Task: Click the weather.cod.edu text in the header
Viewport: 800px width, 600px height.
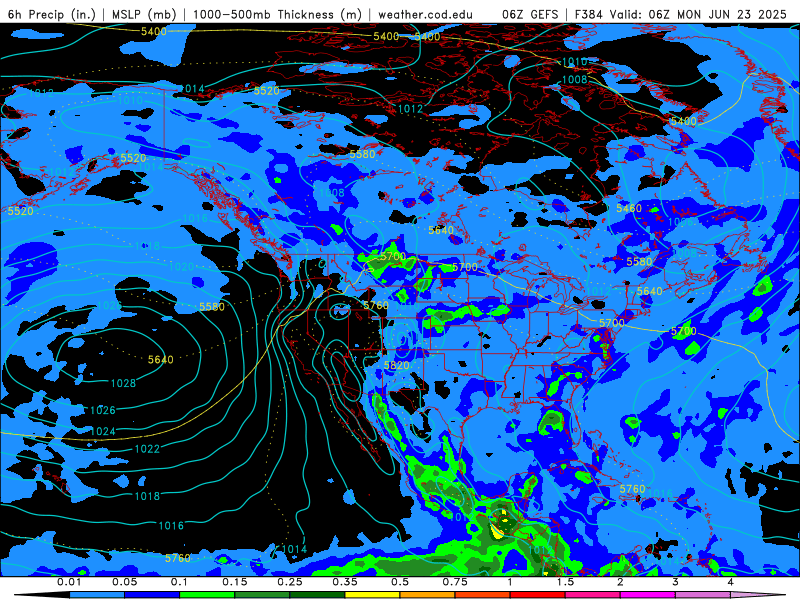Action: coord(425,14)
